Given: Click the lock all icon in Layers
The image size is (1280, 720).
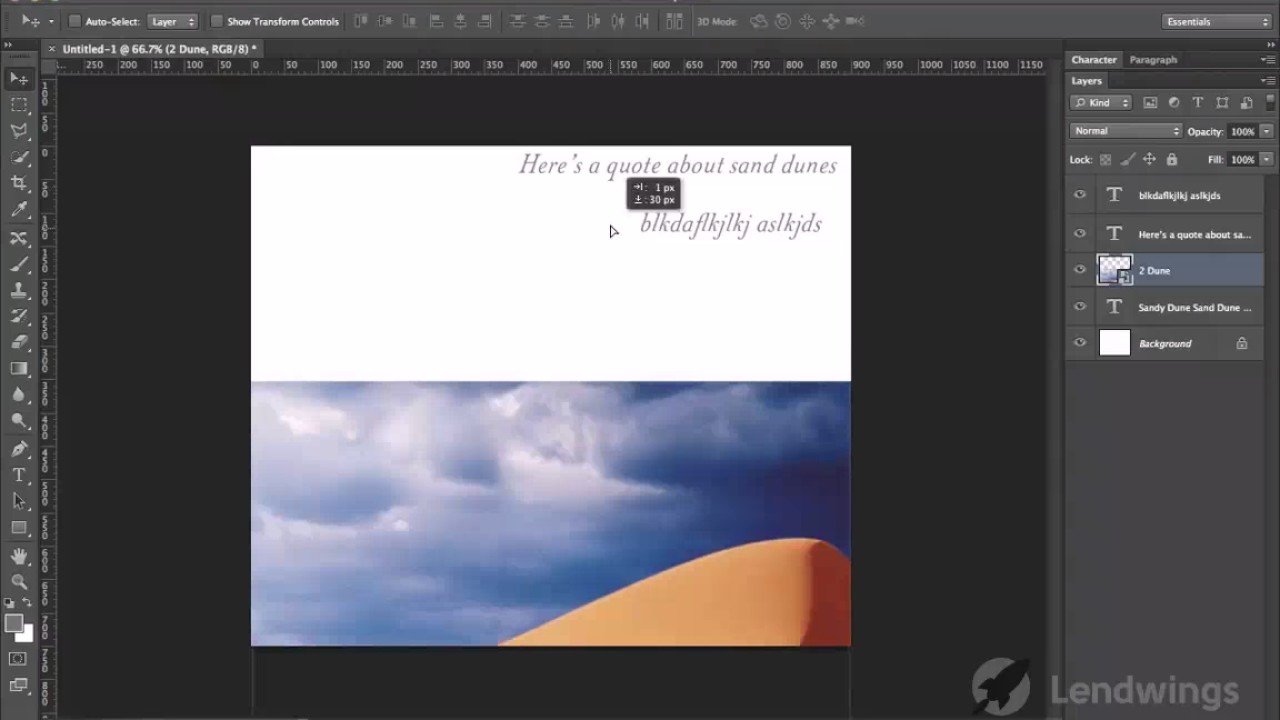Looking at the screenshot, I should click(1172, 159).
